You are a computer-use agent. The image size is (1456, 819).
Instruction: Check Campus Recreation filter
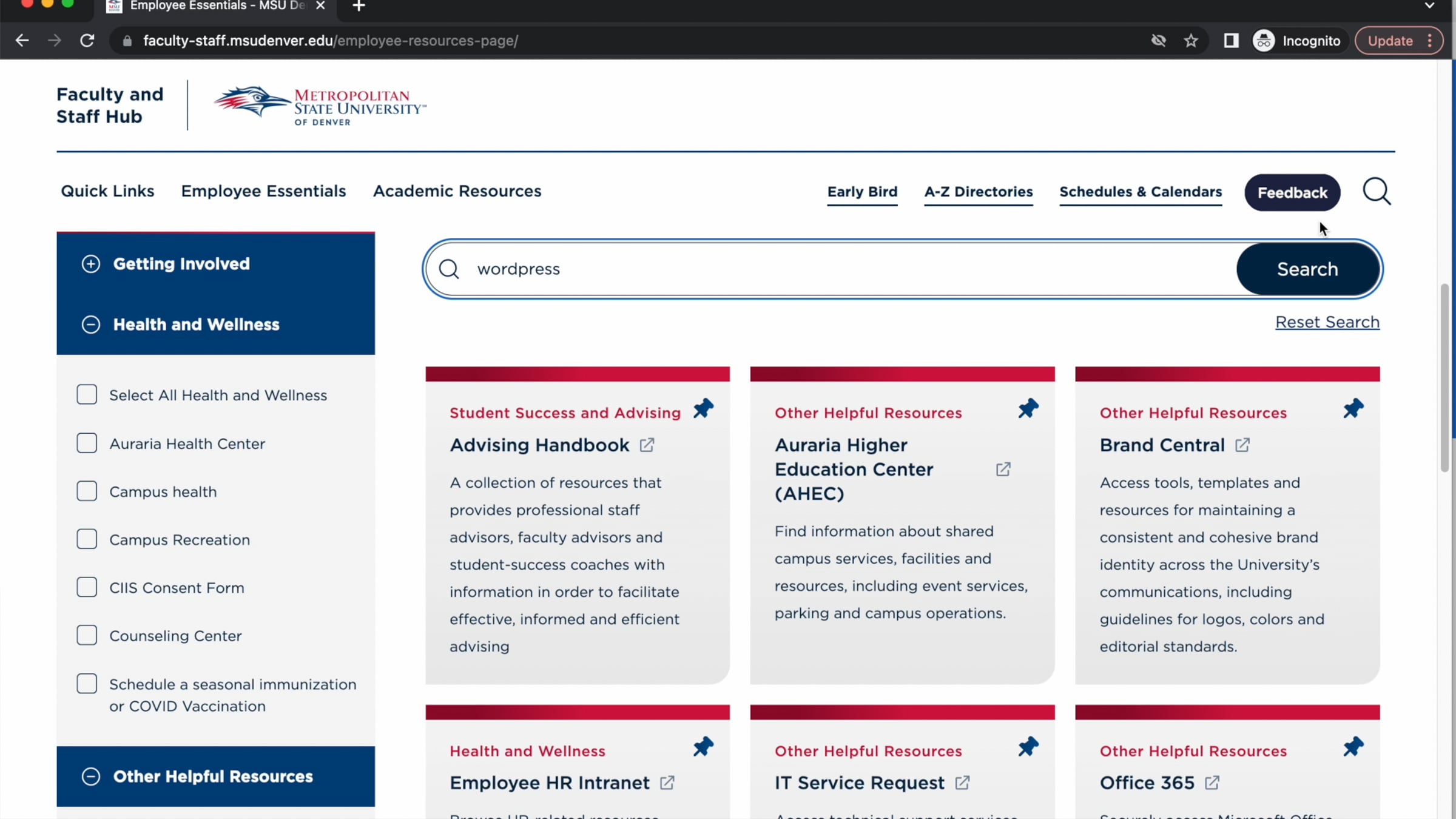point(87,539)
